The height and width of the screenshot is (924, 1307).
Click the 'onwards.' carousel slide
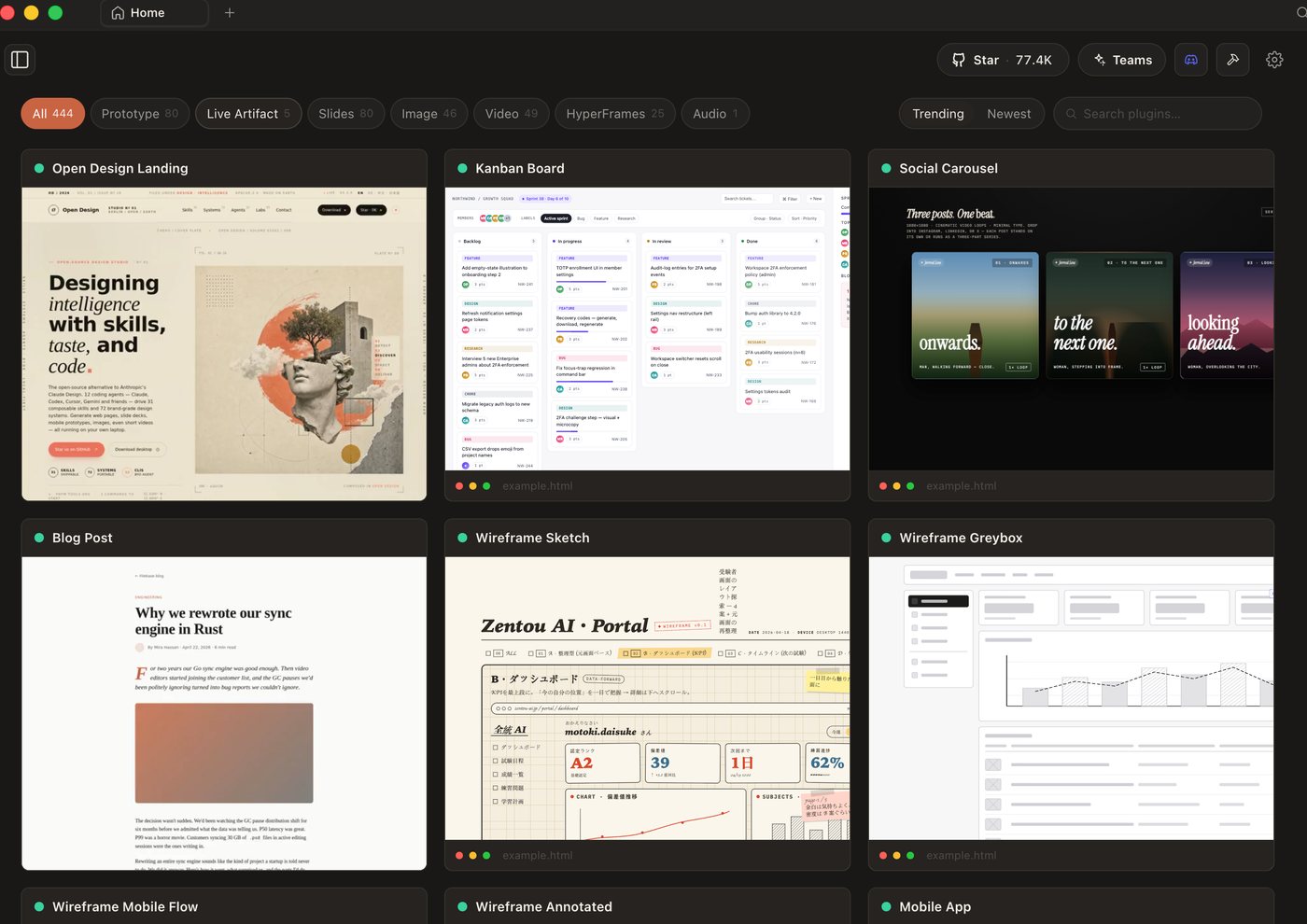point(975,315)
